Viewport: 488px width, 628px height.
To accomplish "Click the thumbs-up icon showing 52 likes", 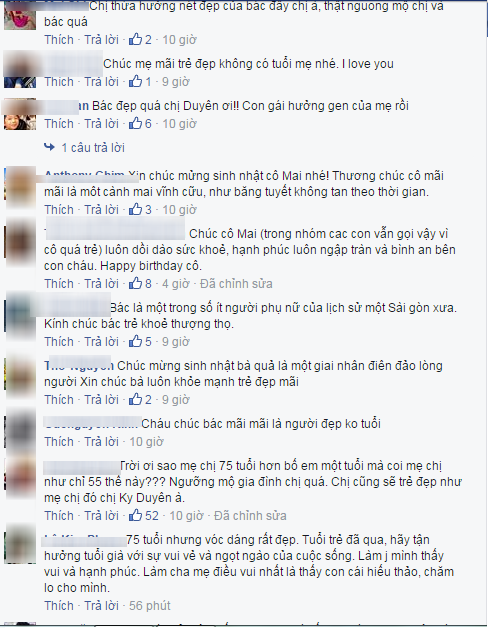I will [135, 515].
